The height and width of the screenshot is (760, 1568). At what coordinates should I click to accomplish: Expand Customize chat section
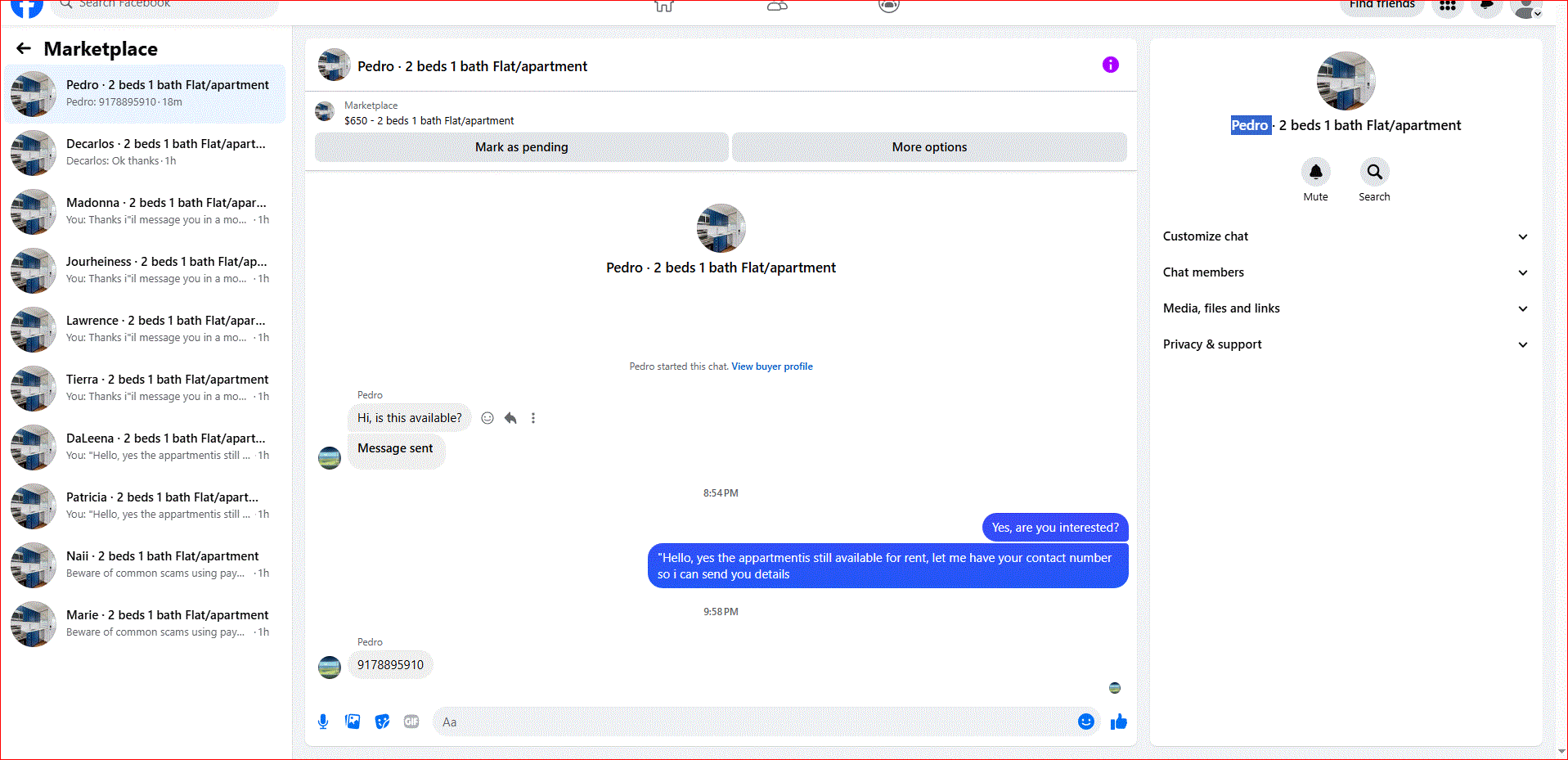(1346, 236)
